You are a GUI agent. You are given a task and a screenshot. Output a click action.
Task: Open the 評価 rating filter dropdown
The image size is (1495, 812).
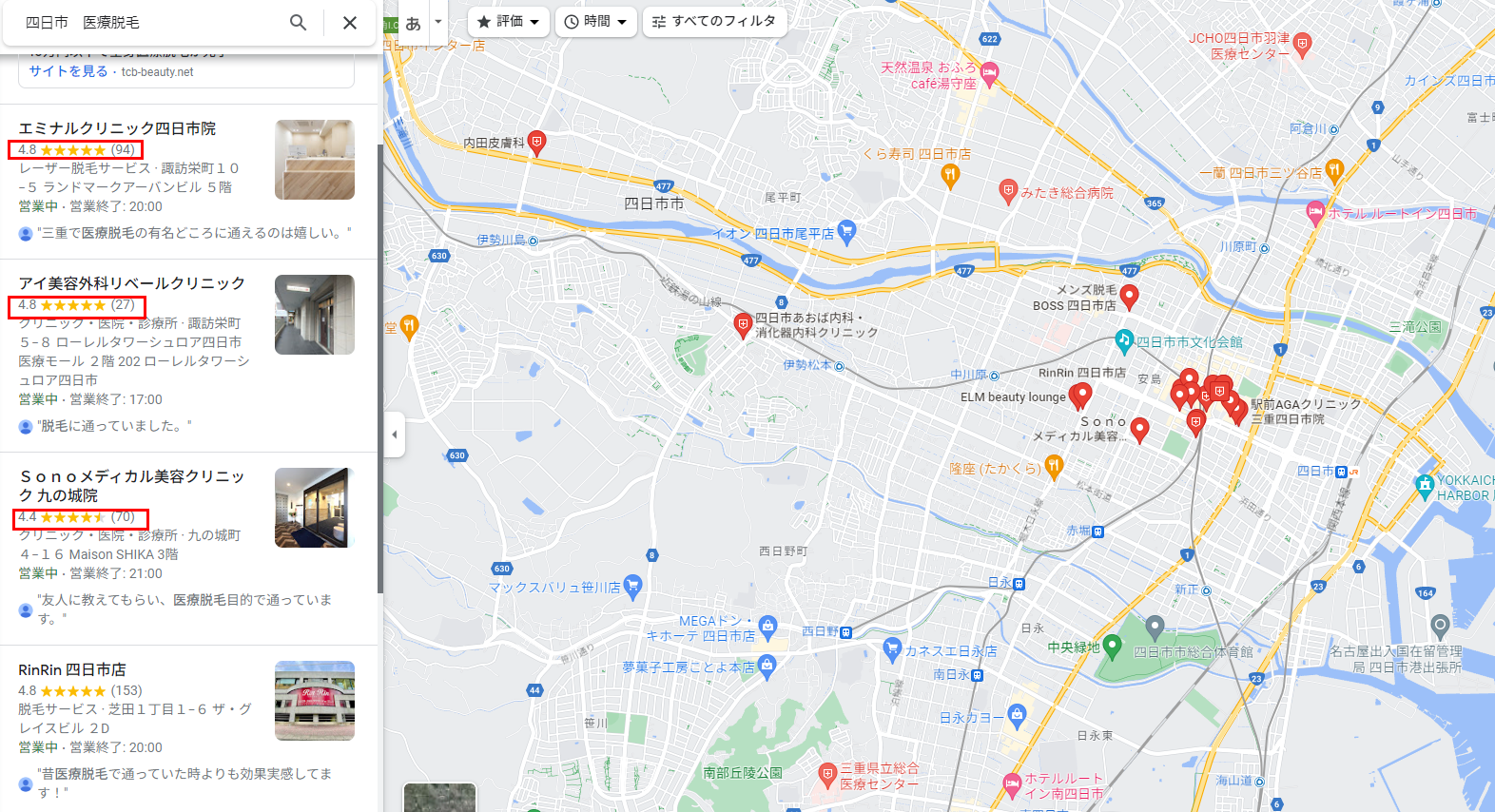pos(509,21)
